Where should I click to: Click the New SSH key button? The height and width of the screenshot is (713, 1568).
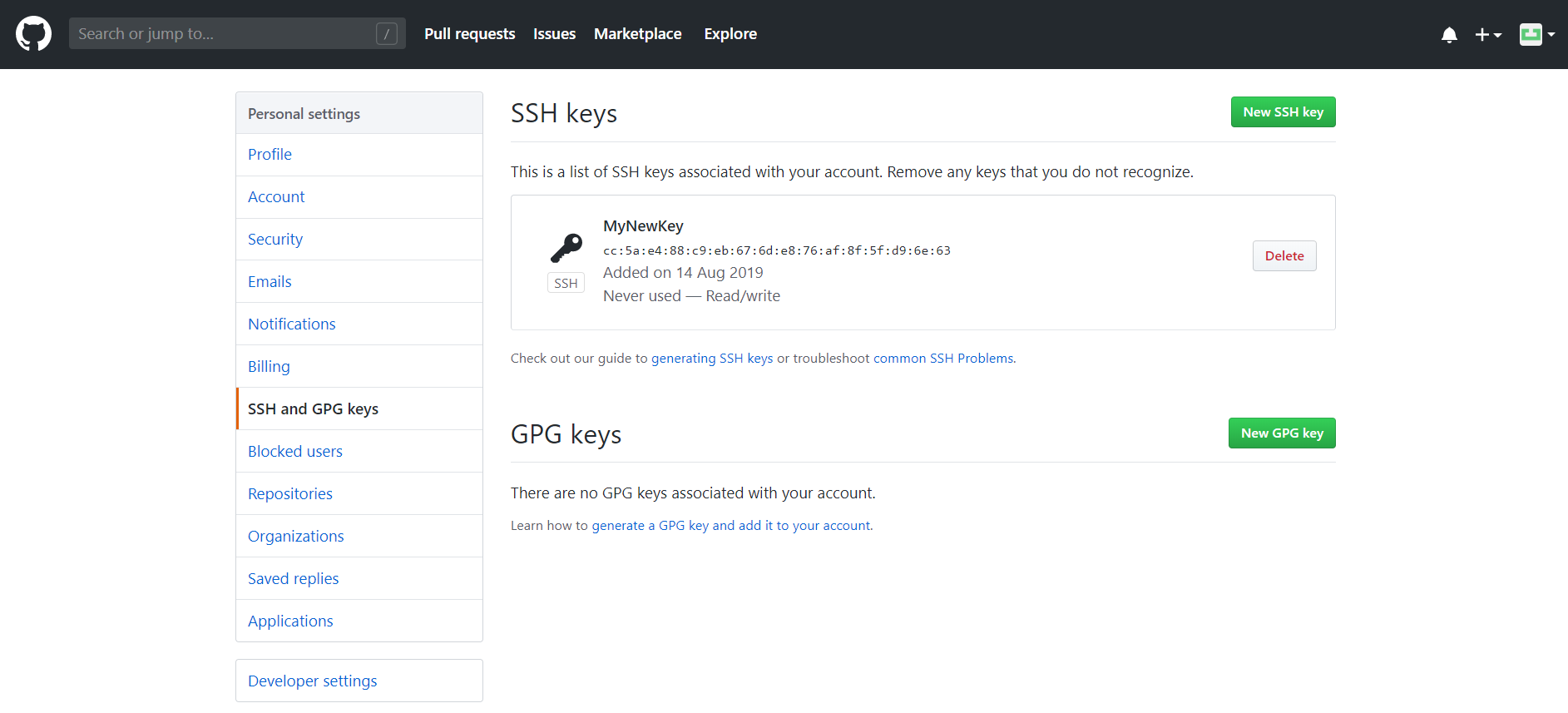(x=1283, y=112)
